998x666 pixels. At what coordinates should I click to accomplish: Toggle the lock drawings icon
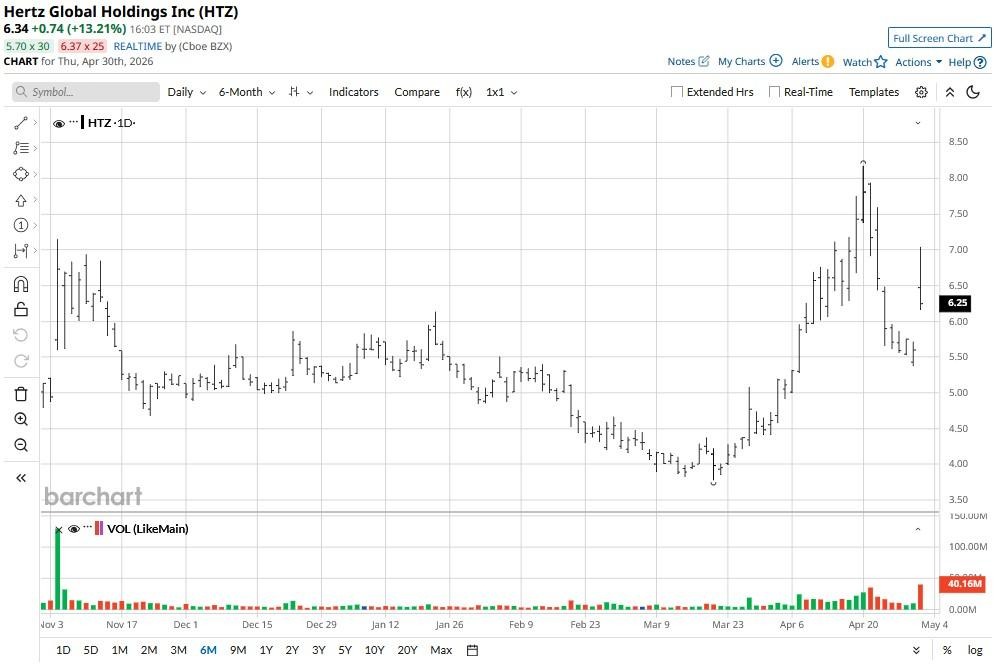(x=20, y=309)
